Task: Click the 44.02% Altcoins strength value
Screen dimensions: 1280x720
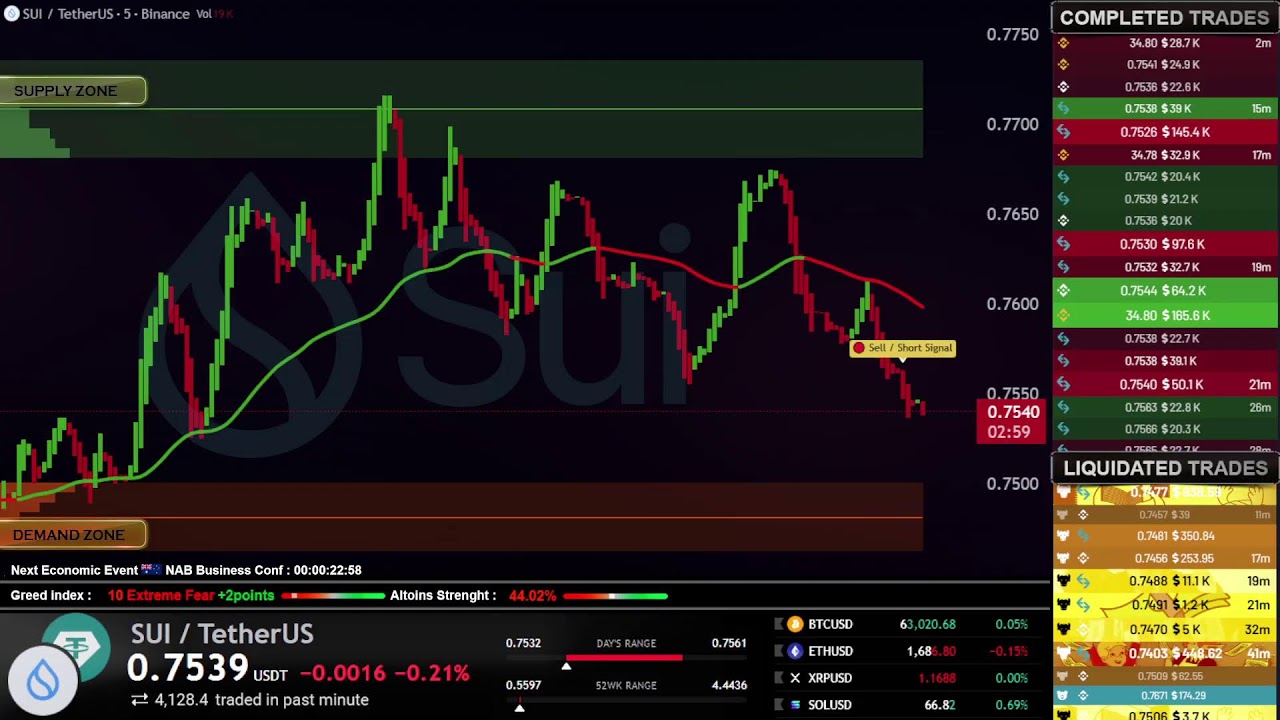Action: pos(532,596)
